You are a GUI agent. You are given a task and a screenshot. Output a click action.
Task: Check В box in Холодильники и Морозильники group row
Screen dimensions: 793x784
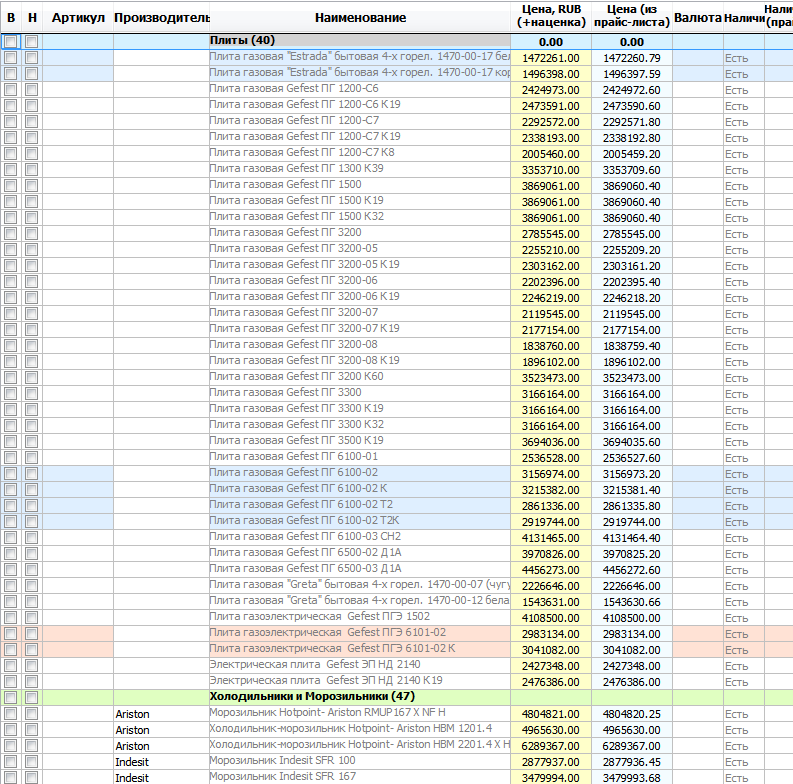pyautogui.click(x=11, y=698)
